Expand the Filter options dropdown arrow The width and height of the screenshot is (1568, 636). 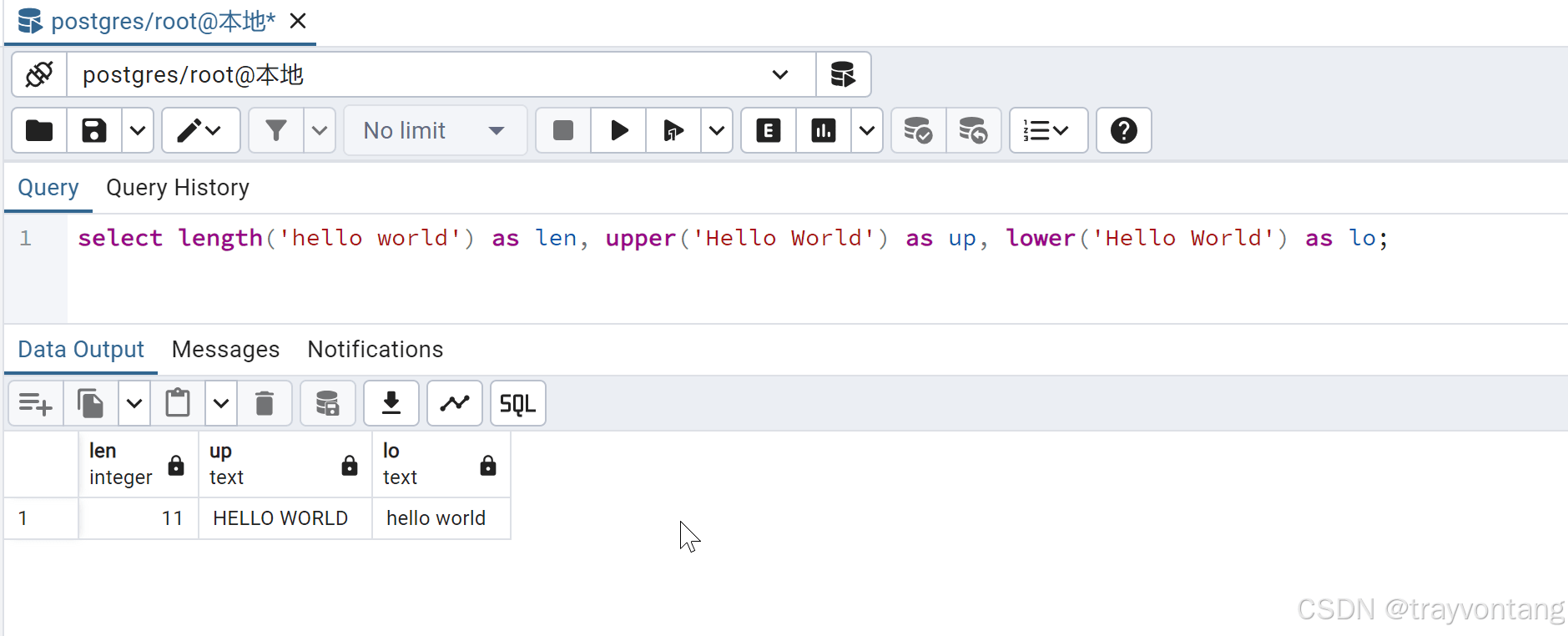(320, 130)
